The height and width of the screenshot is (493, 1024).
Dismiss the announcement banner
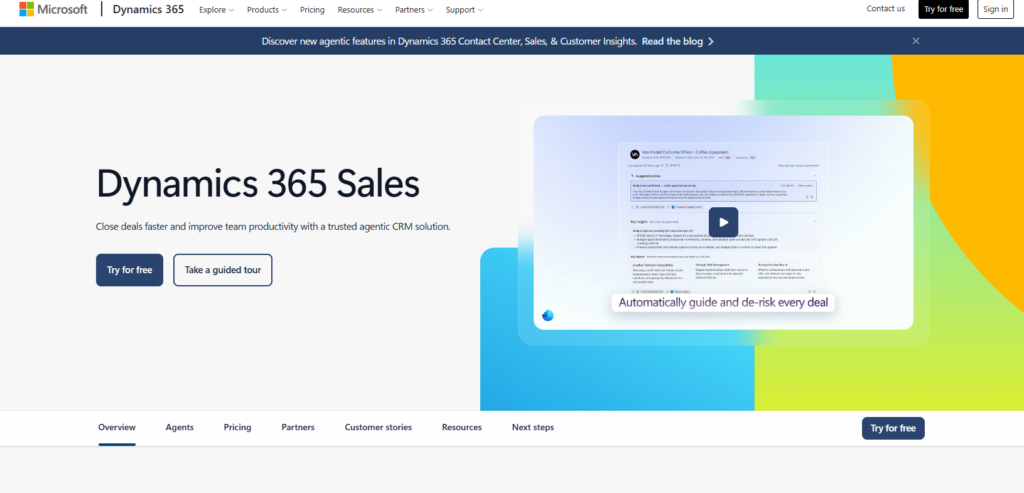point(916,40)
